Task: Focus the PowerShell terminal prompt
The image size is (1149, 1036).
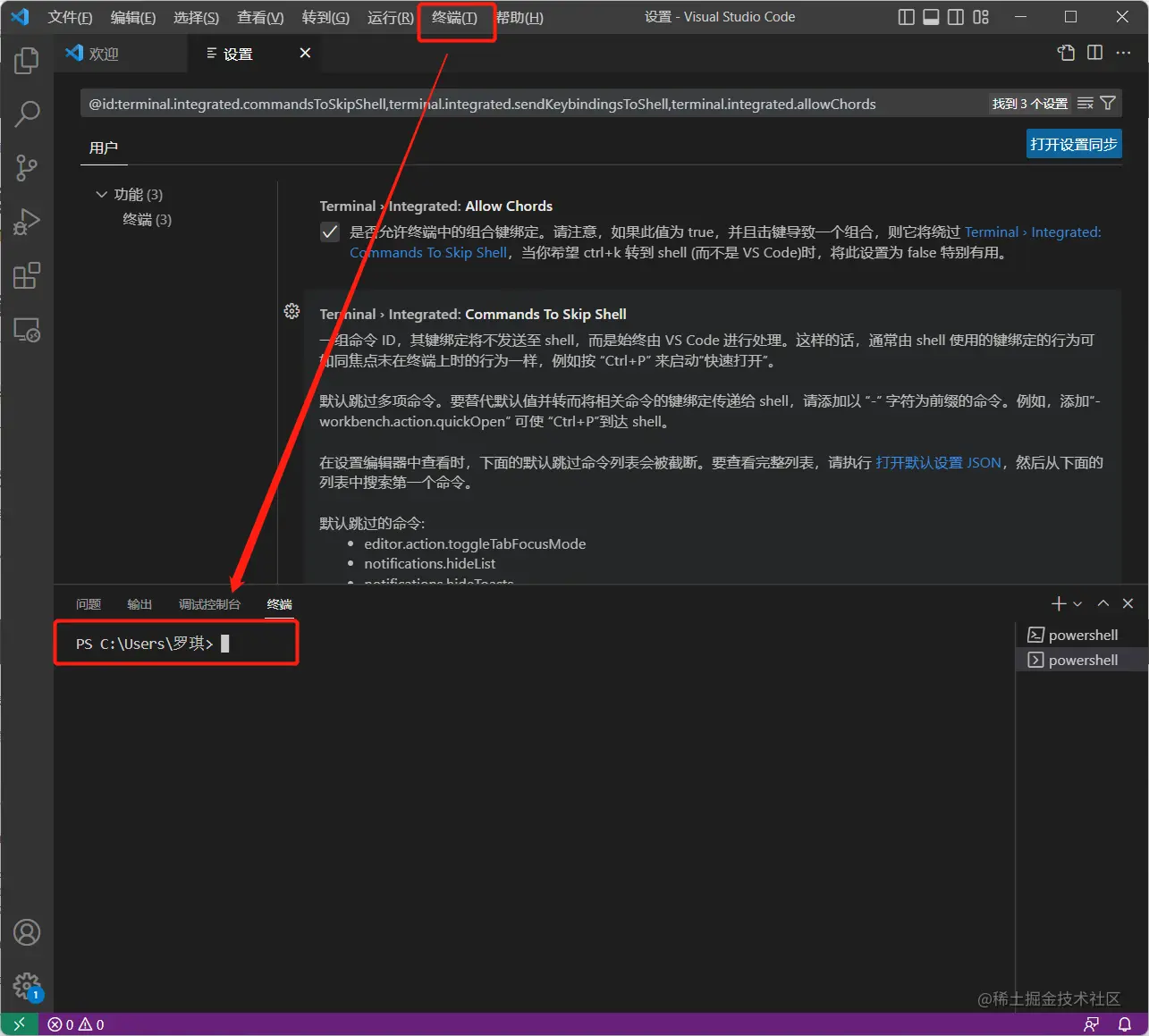Action: click(x=152, y=644)
